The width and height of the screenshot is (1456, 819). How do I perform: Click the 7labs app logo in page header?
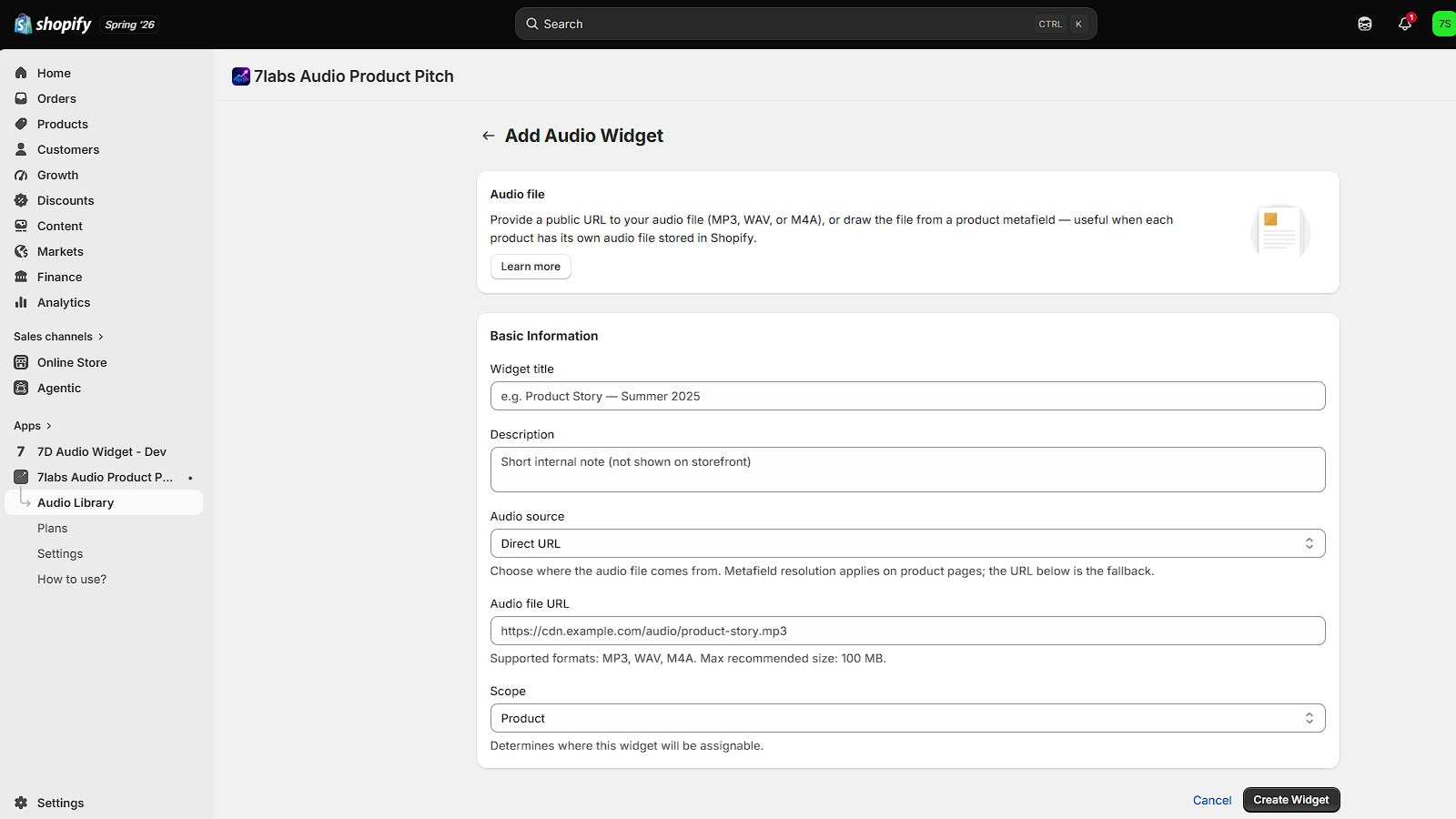pos(241,76)
